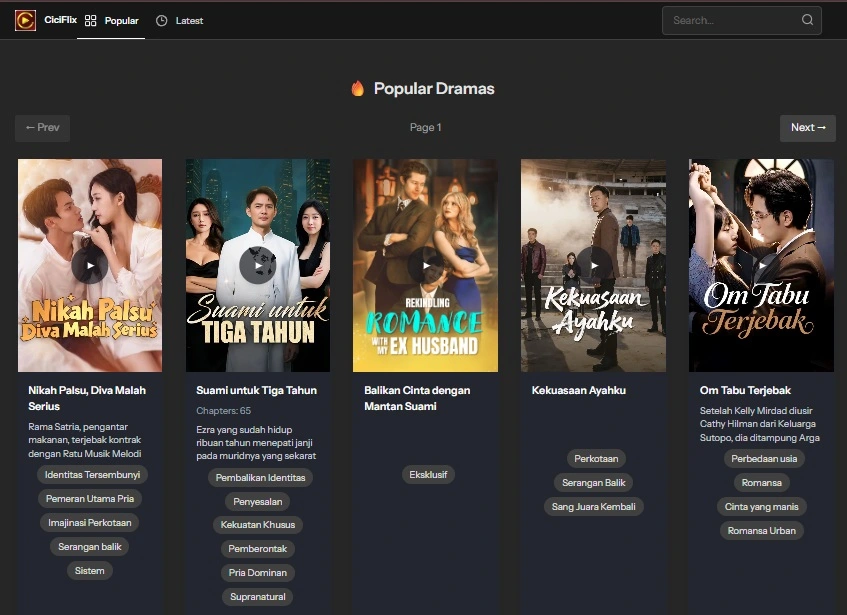Click the flame icon in Popular Dramas heading
Image resolution: width=847 pixels, height=615 pixels.
pyautogui.click(x=357, y=88)
